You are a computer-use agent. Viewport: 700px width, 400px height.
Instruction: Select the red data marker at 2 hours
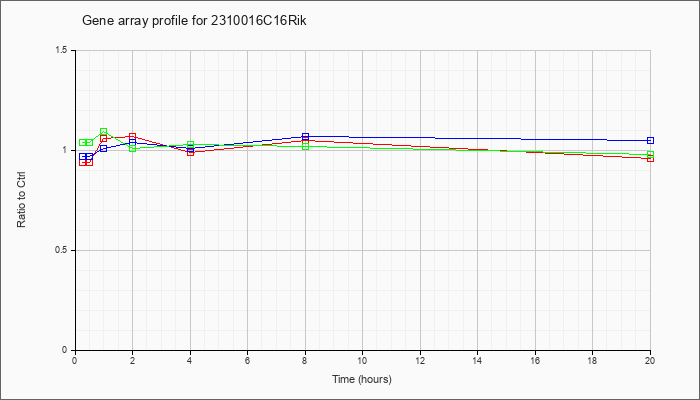[x=132, y=136]
